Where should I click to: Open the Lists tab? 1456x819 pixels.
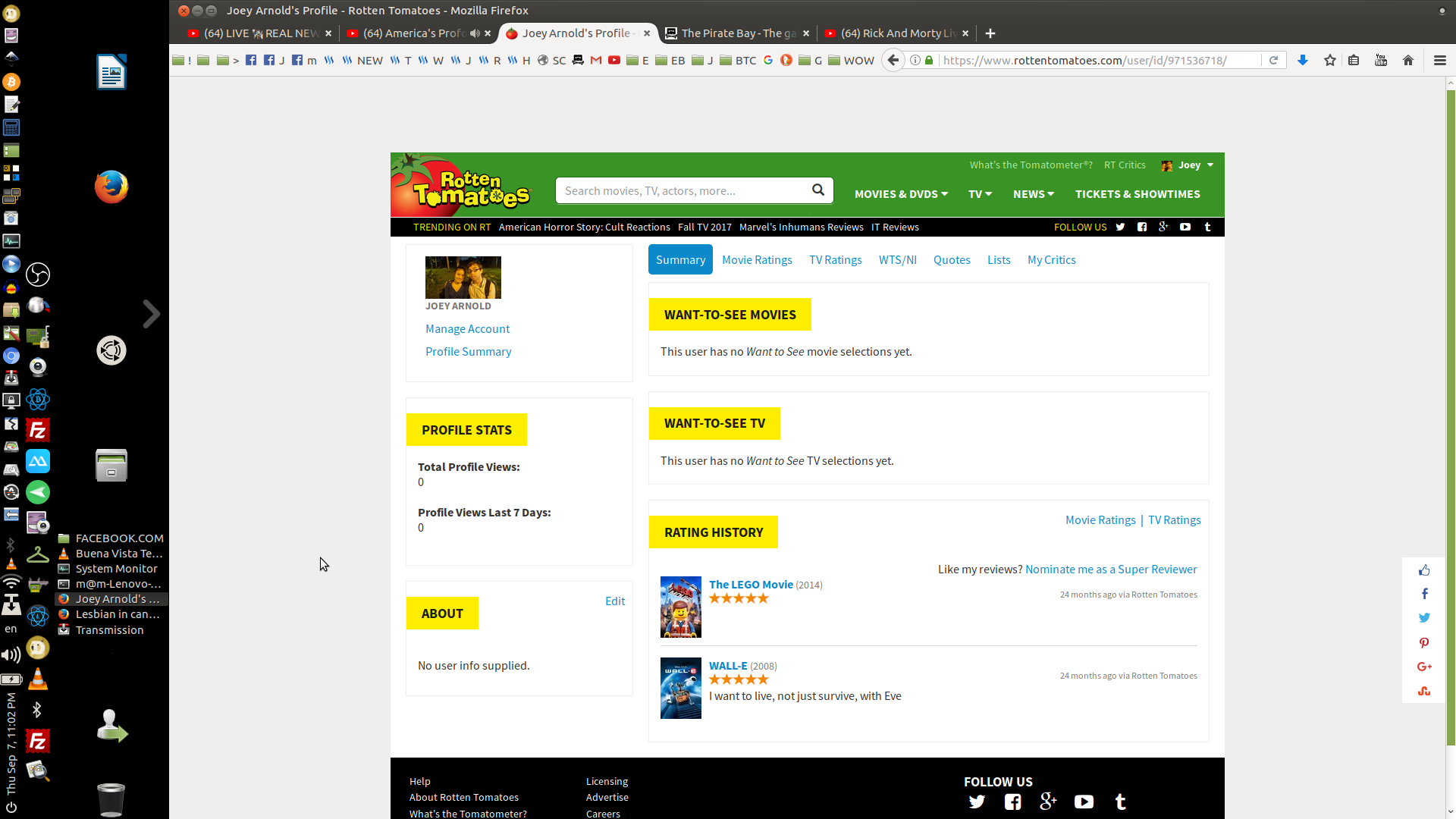pyautogui.click(x=999, y=260)
